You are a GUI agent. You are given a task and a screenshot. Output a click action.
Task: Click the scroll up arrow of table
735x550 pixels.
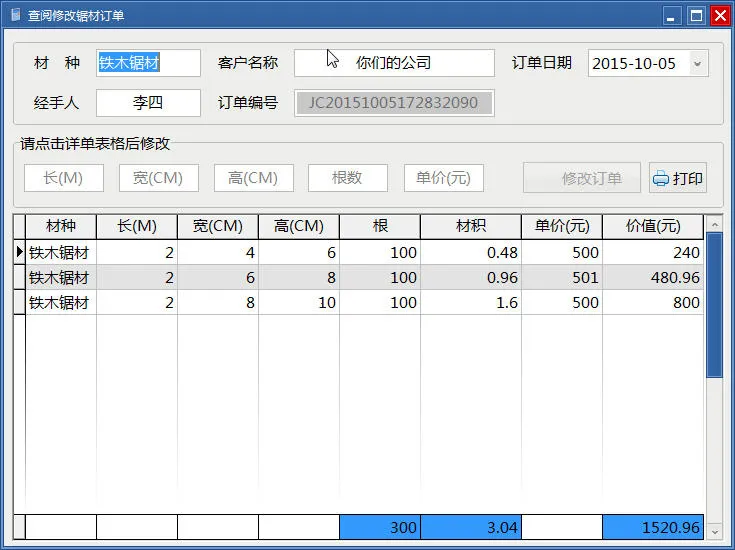tap(713, 223)
